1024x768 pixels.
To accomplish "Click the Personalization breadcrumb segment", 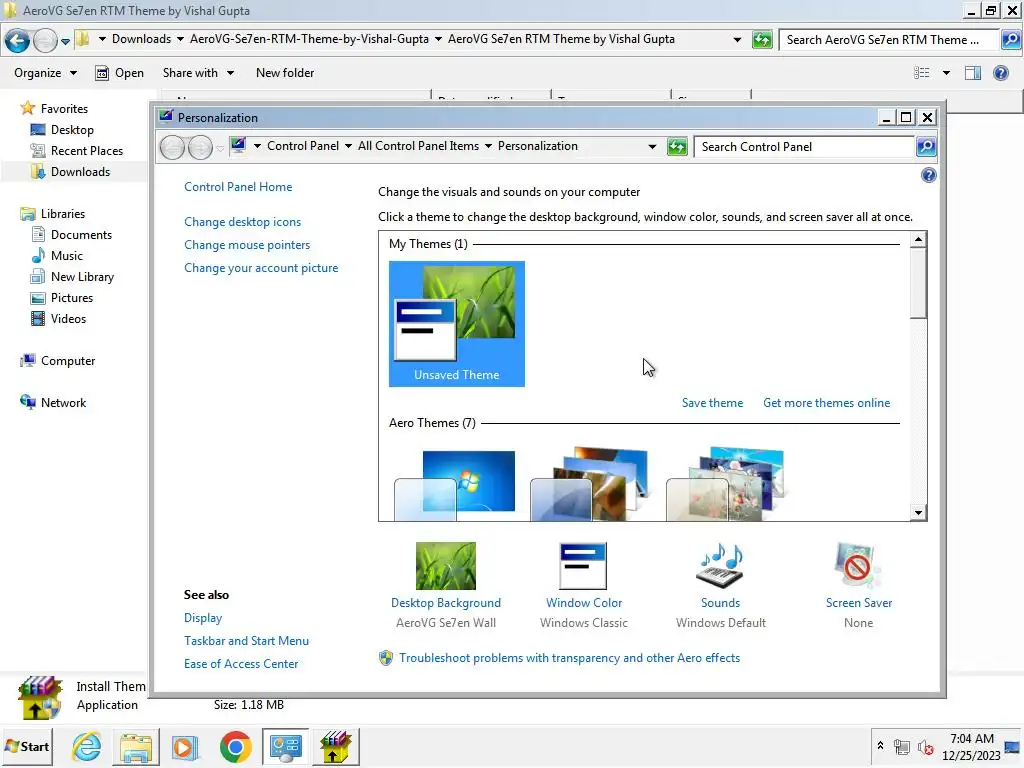I will pos(537,146).
